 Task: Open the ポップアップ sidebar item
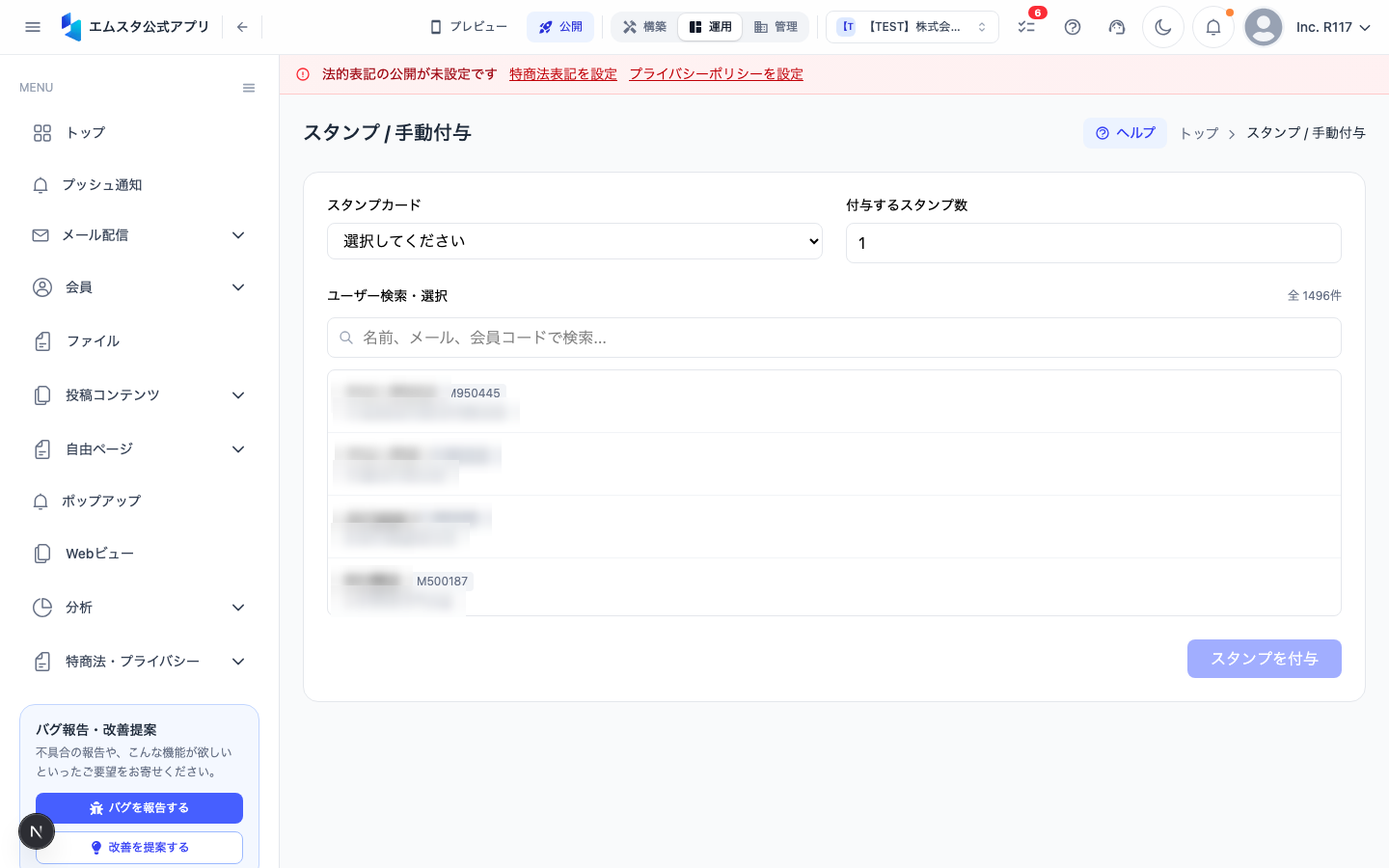tap(139, 502)
